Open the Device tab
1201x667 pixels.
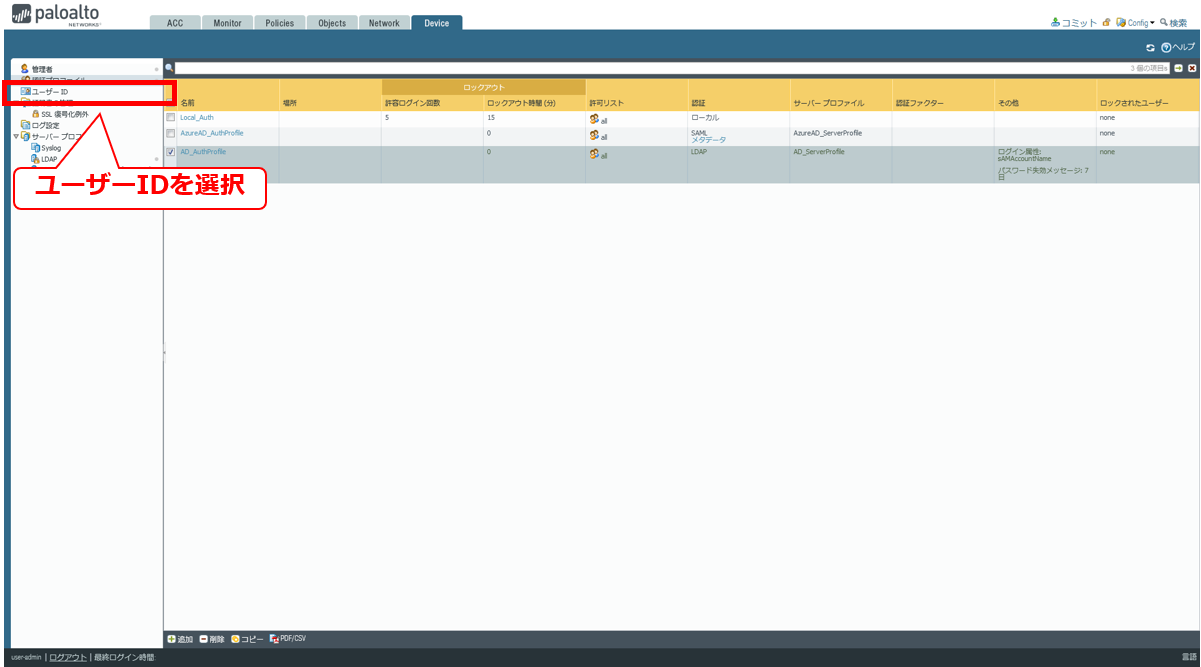(437, 23)
